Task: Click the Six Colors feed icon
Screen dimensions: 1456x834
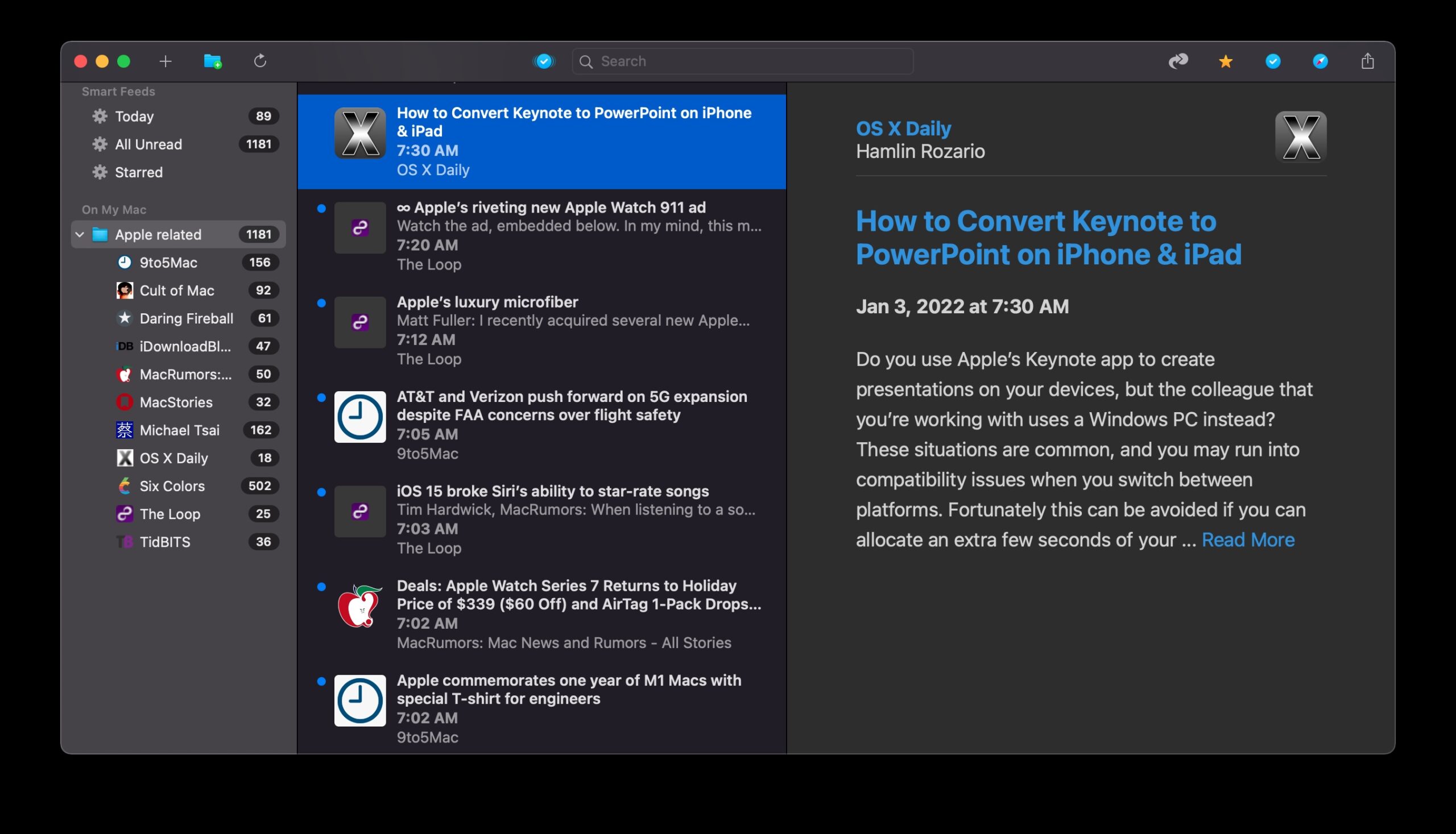Action: [x=125, y=486]
